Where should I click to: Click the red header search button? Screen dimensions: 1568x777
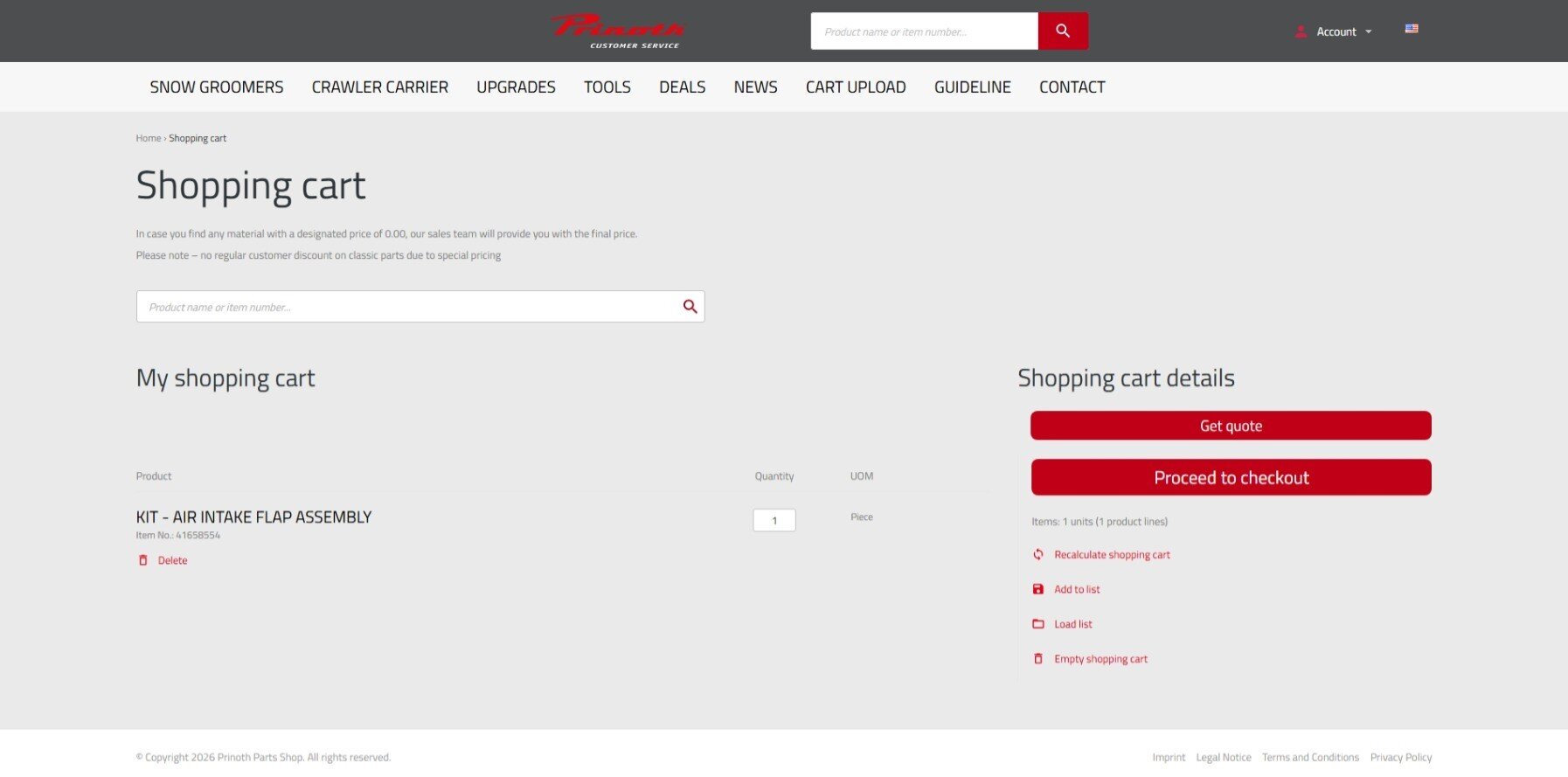pos(1063,31)
